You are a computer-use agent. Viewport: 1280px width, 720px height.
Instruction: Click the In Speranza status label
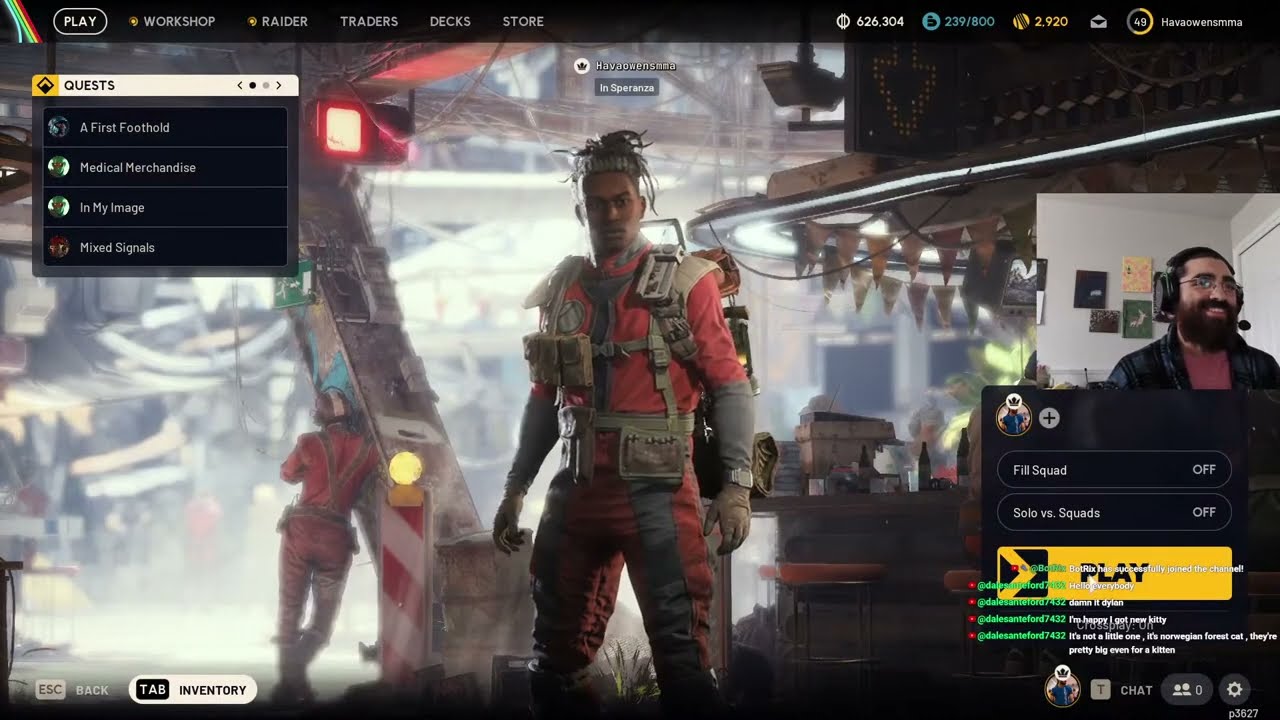(x=627, y=88)
